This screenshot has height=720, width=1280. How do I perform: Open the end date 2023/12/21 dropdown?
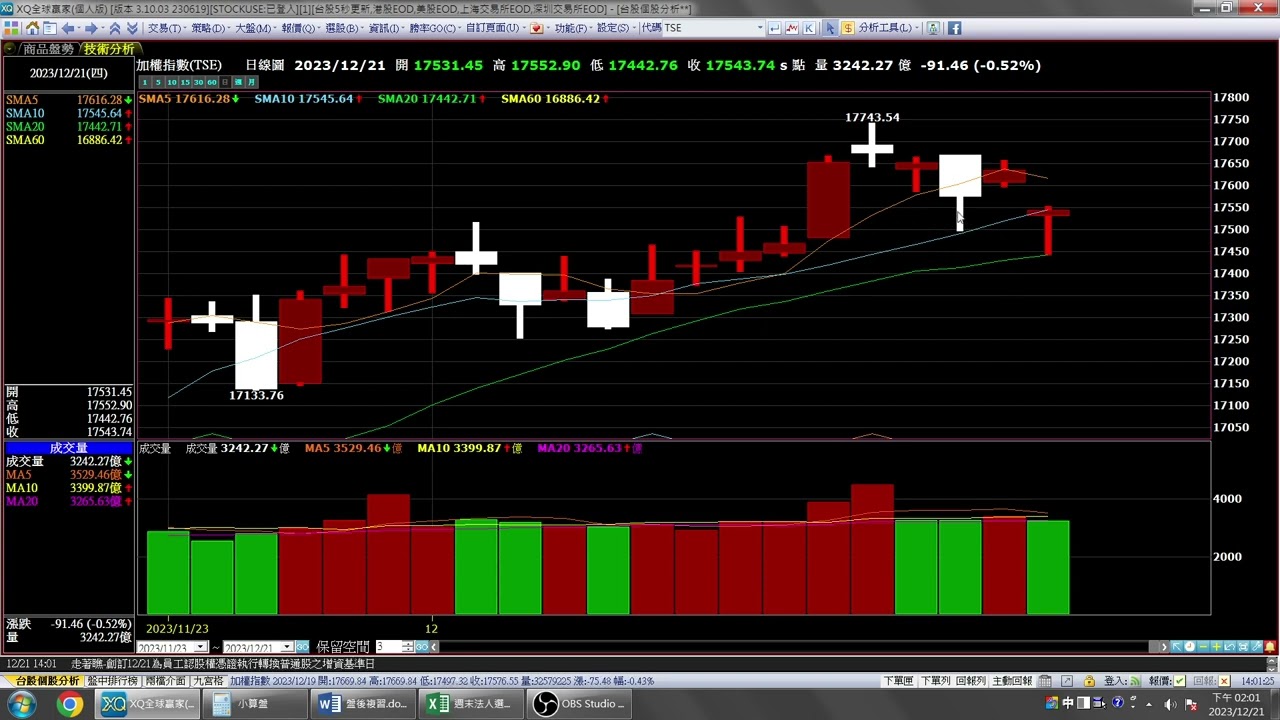(x=287, y=647)
